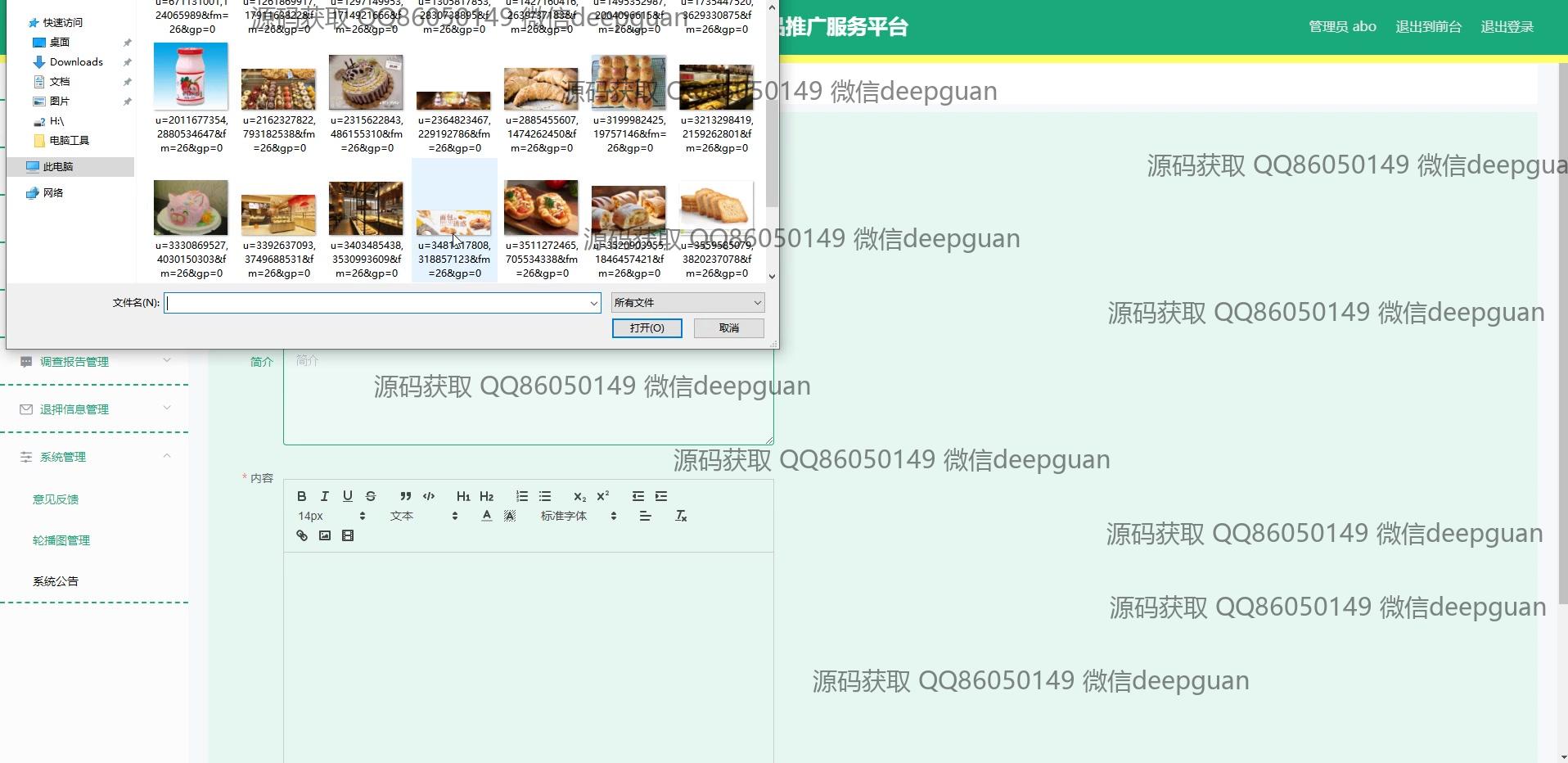Open the 文本 heading style dropdown

[x=424, y=516]
